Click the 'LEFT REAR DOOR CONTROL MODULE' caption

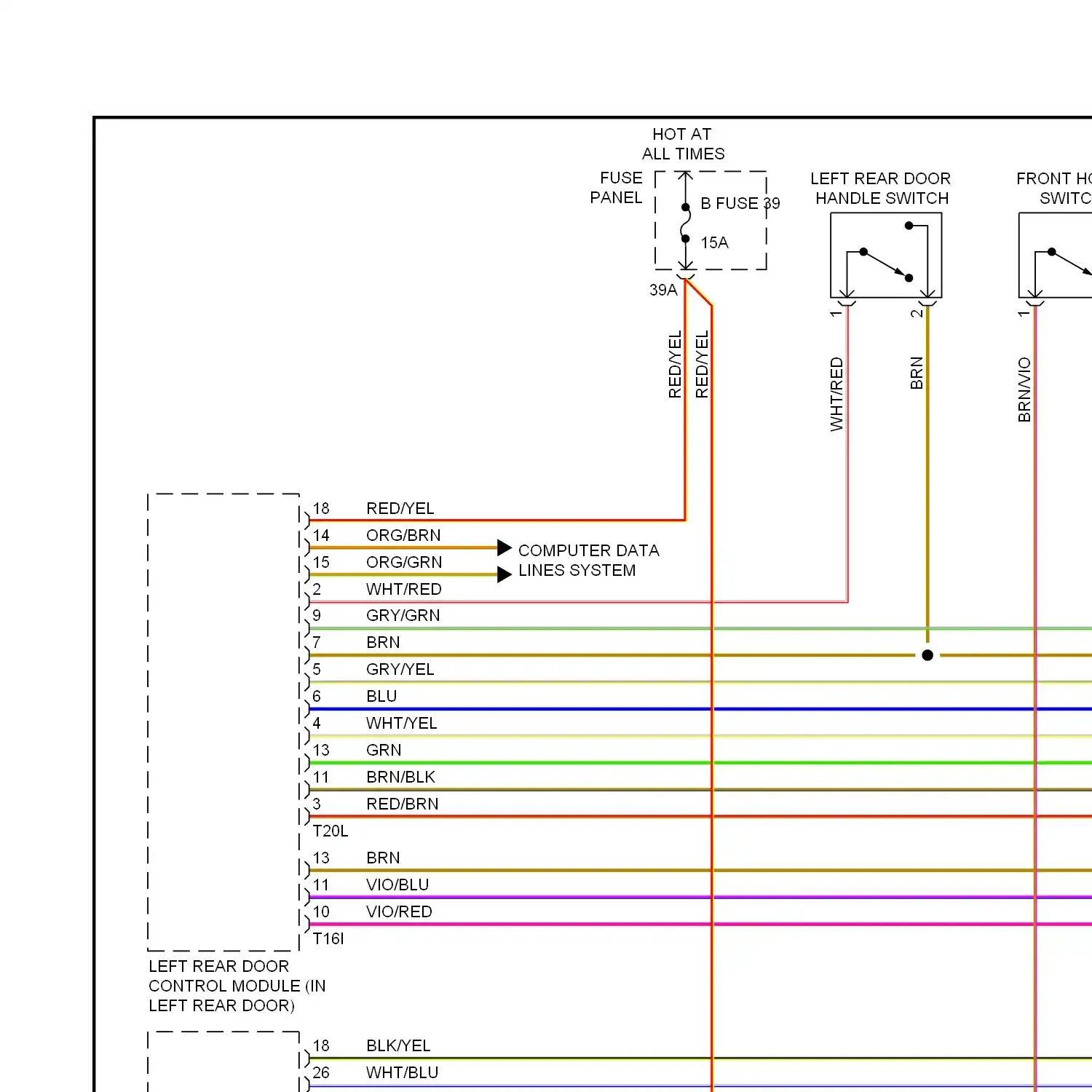237,986
